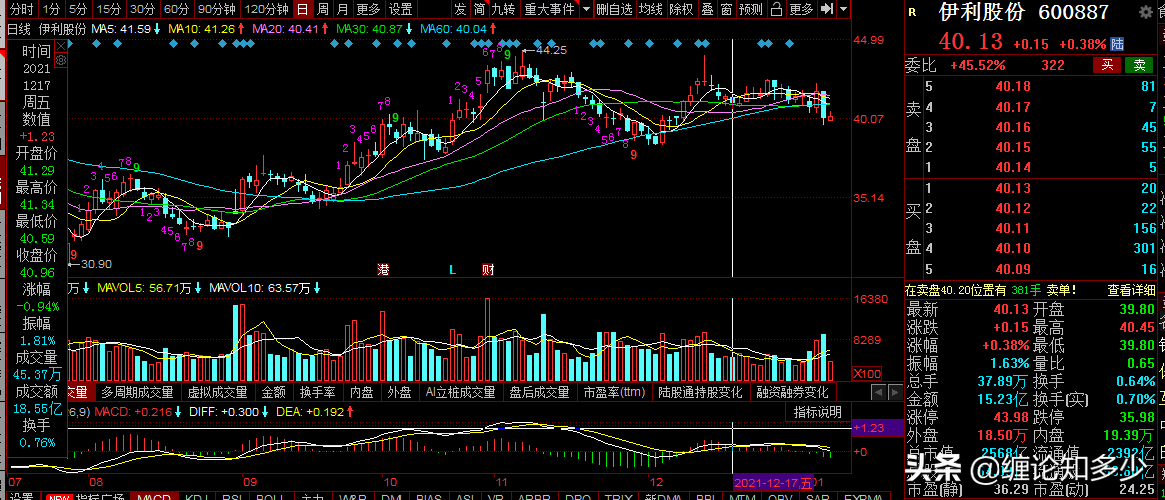The width and height of the screenshot is (1165, 500).
Task: Open the 融资融券变化 tab
Action: 793,392
